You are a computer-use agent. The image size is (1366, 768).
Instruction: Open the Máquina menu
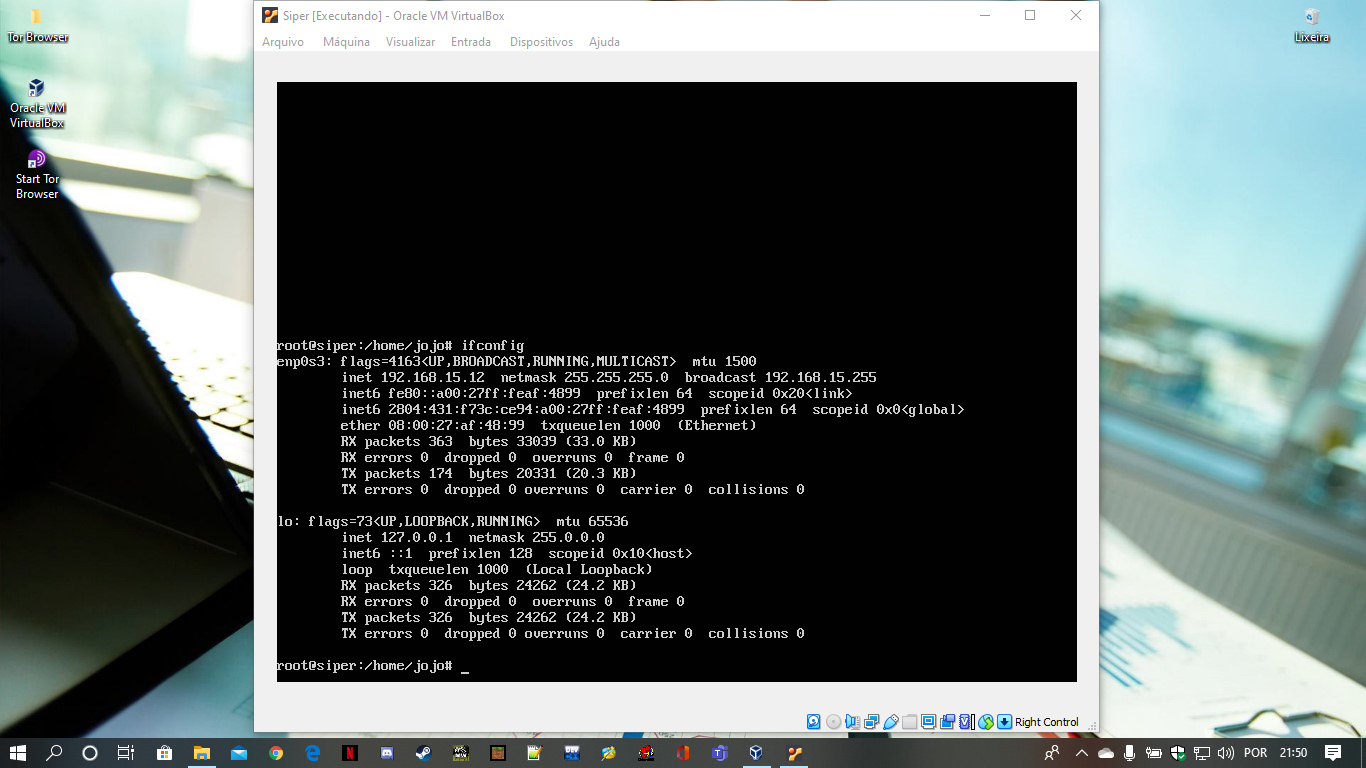[x=346, y=42]
